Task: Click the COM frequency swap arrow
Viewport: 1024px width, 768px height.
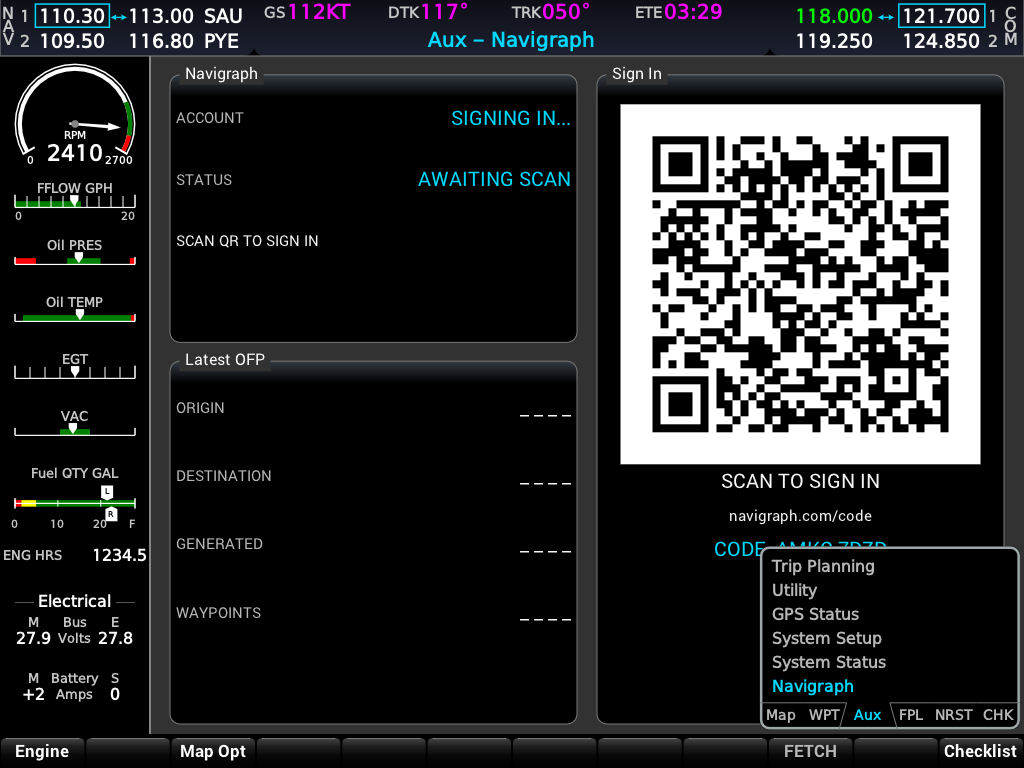Action: pos(886,17)
